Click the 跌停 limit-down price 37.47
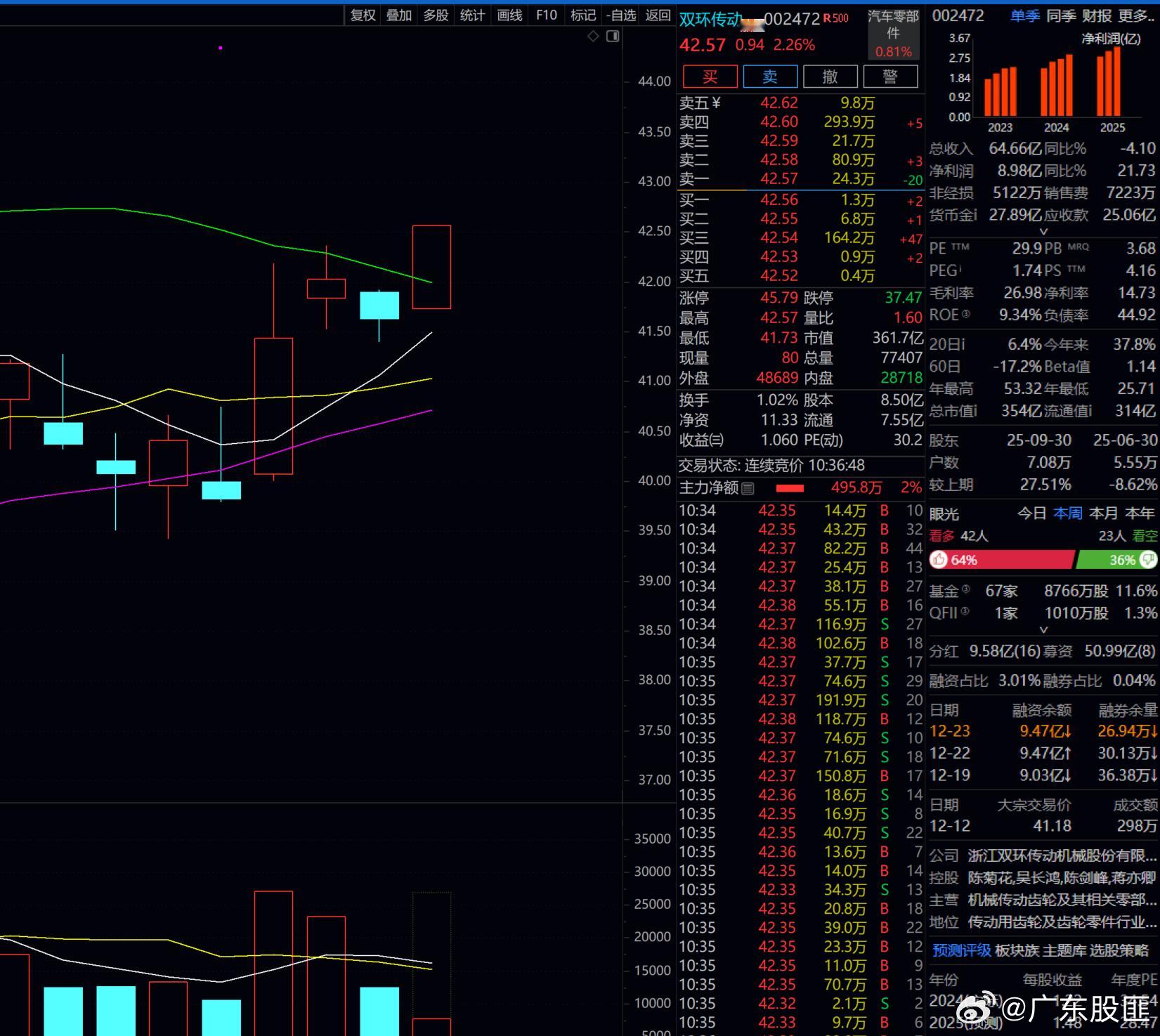The width and height of the screenshot is (1160, 1036). pyautogui.click(x=903, y=298)
